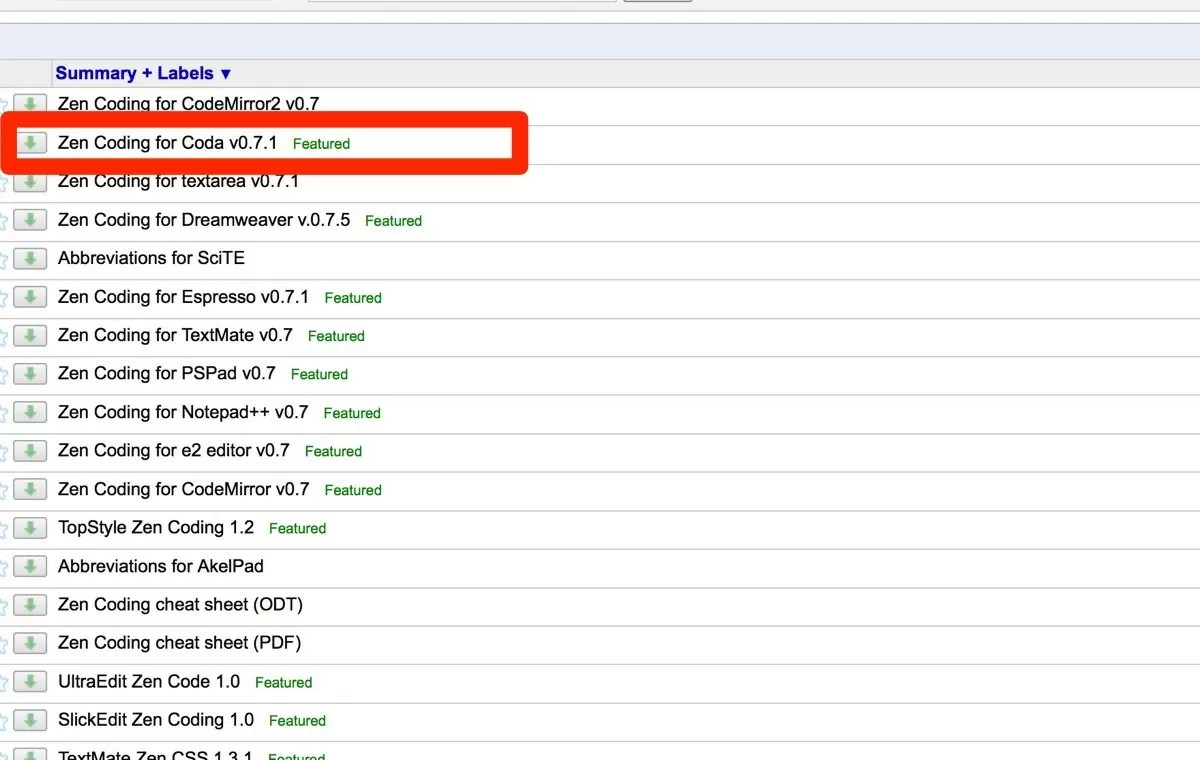The height and width of the screenshot is (760, 1200).
Task: Download icon next to Zen Coding for TextMate v0.7
Action: pyautogui.click(x=30, y=335)
